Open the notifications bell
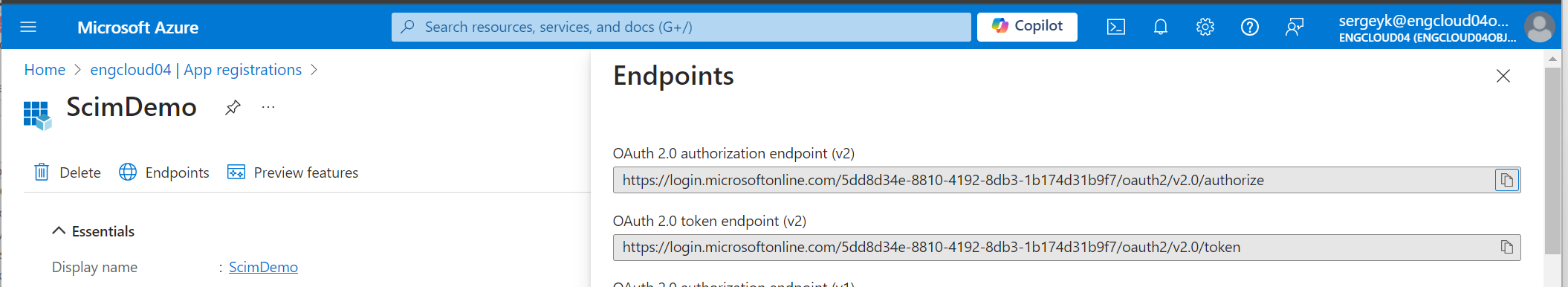 click(x=1160, y=28)
